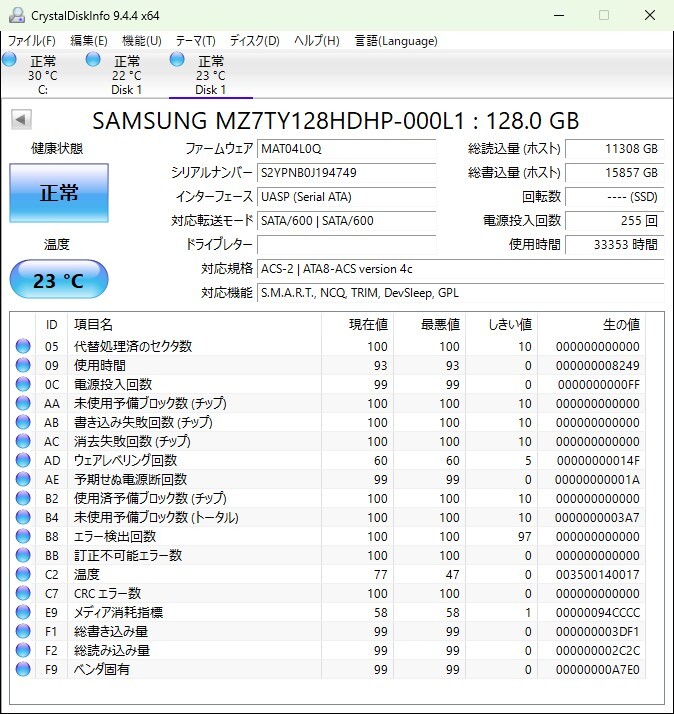Open the ファイル(F) menu
Viewport: 674px width, 714px height.
[31, 41]
